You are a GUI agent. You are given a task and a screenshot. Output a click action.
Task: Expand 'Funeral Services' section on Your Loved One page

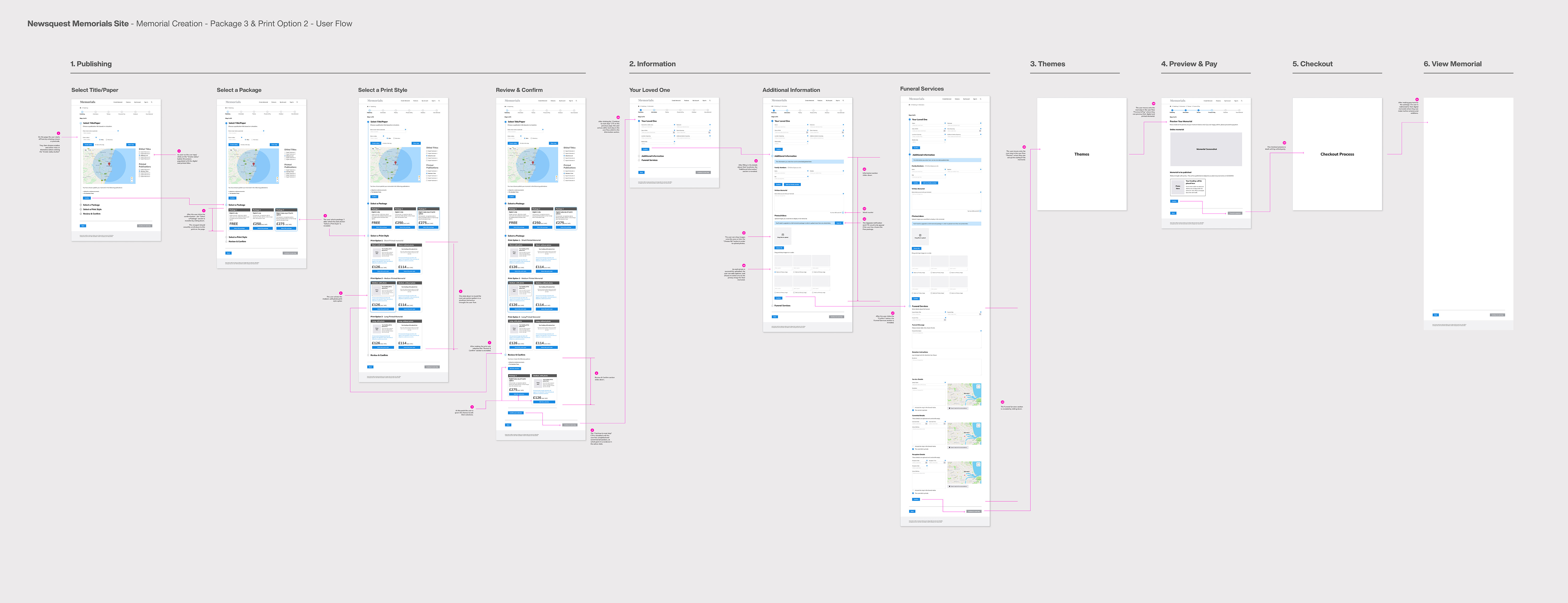coord(649,161)
